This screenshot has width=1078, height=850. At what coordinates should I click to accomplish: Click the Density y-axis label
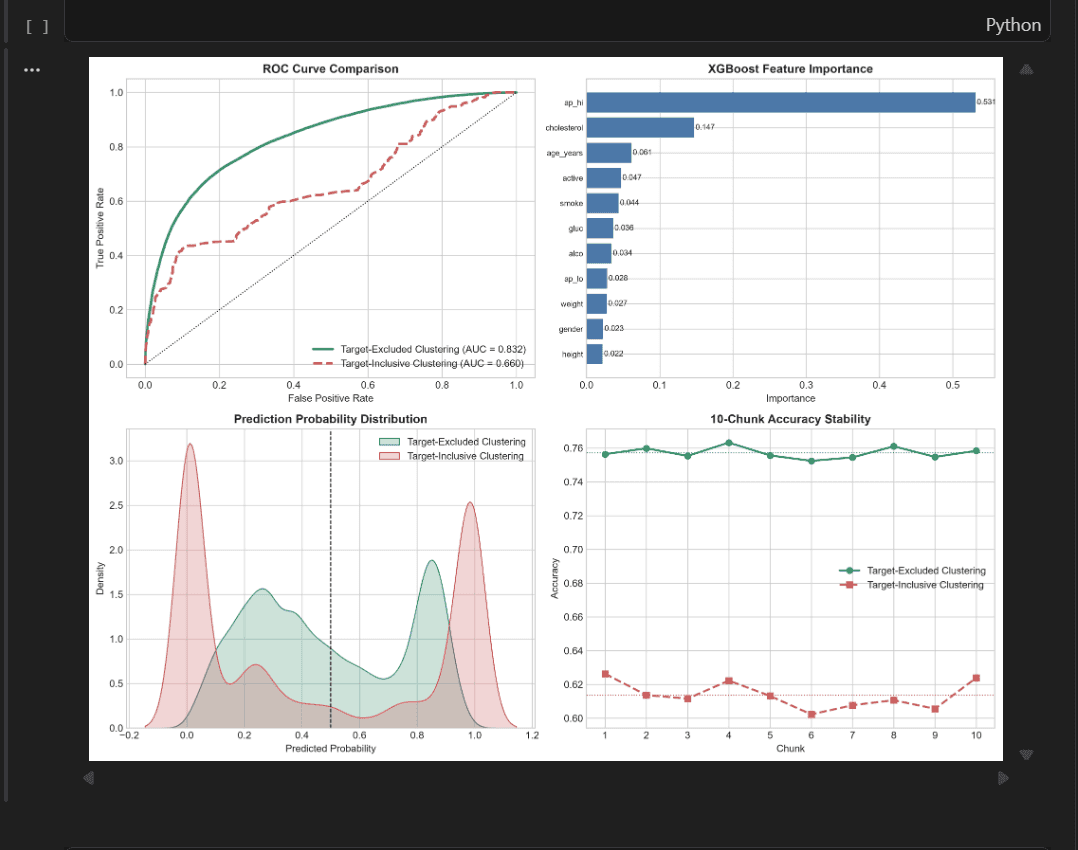100,578
